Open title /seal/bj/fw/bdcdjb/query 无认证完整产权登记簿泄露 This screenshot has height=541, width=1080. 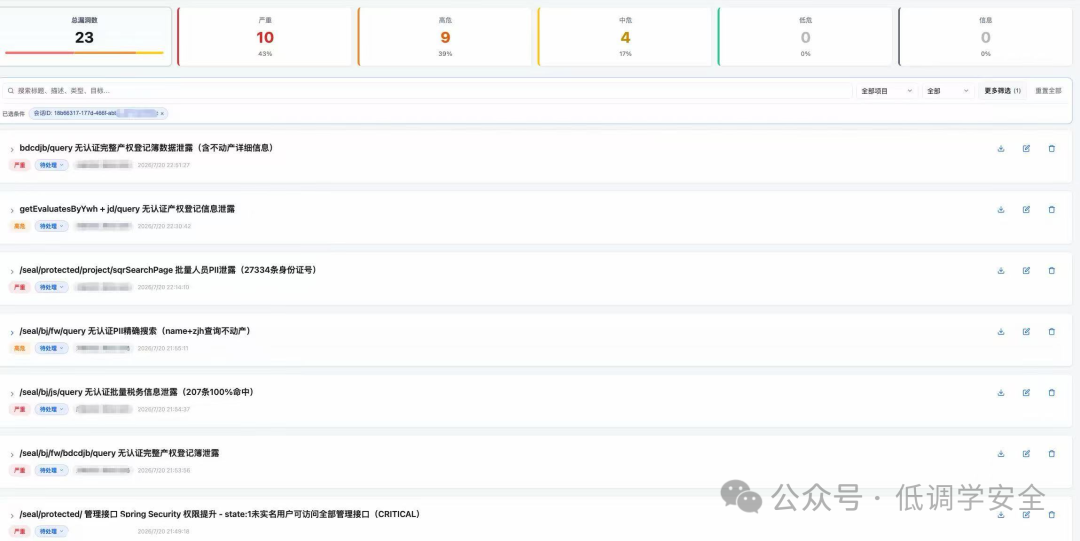click(119, 453)
